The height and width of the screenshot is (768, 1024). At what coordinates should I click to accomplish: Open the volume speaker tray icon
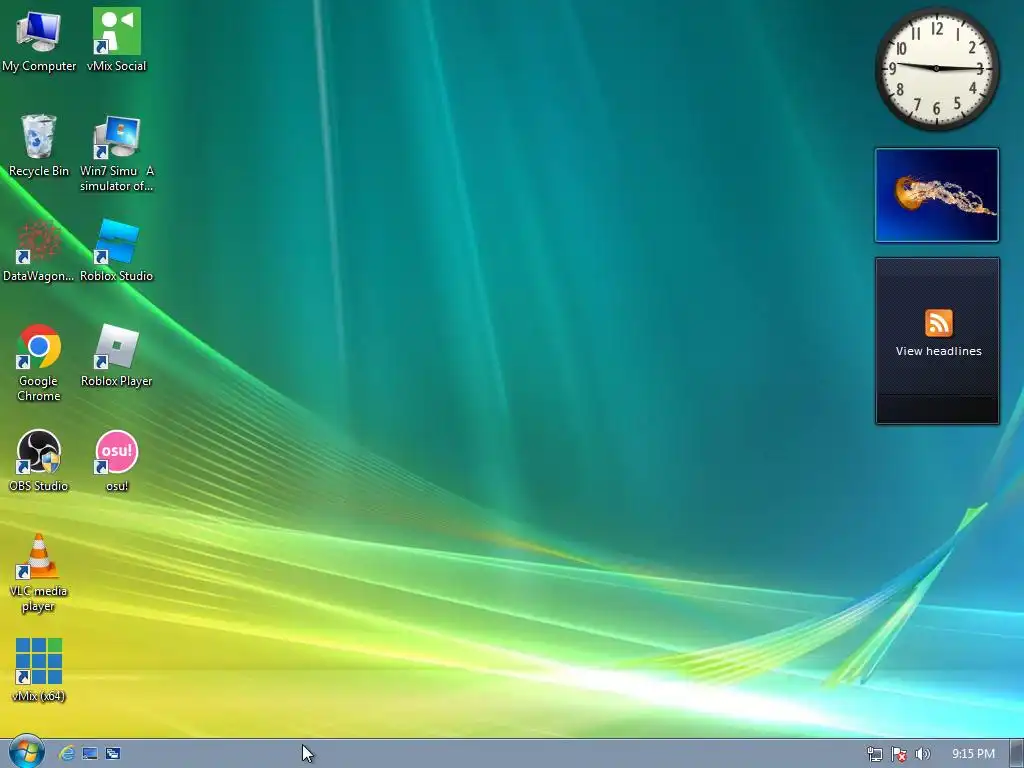coord(922,754)
